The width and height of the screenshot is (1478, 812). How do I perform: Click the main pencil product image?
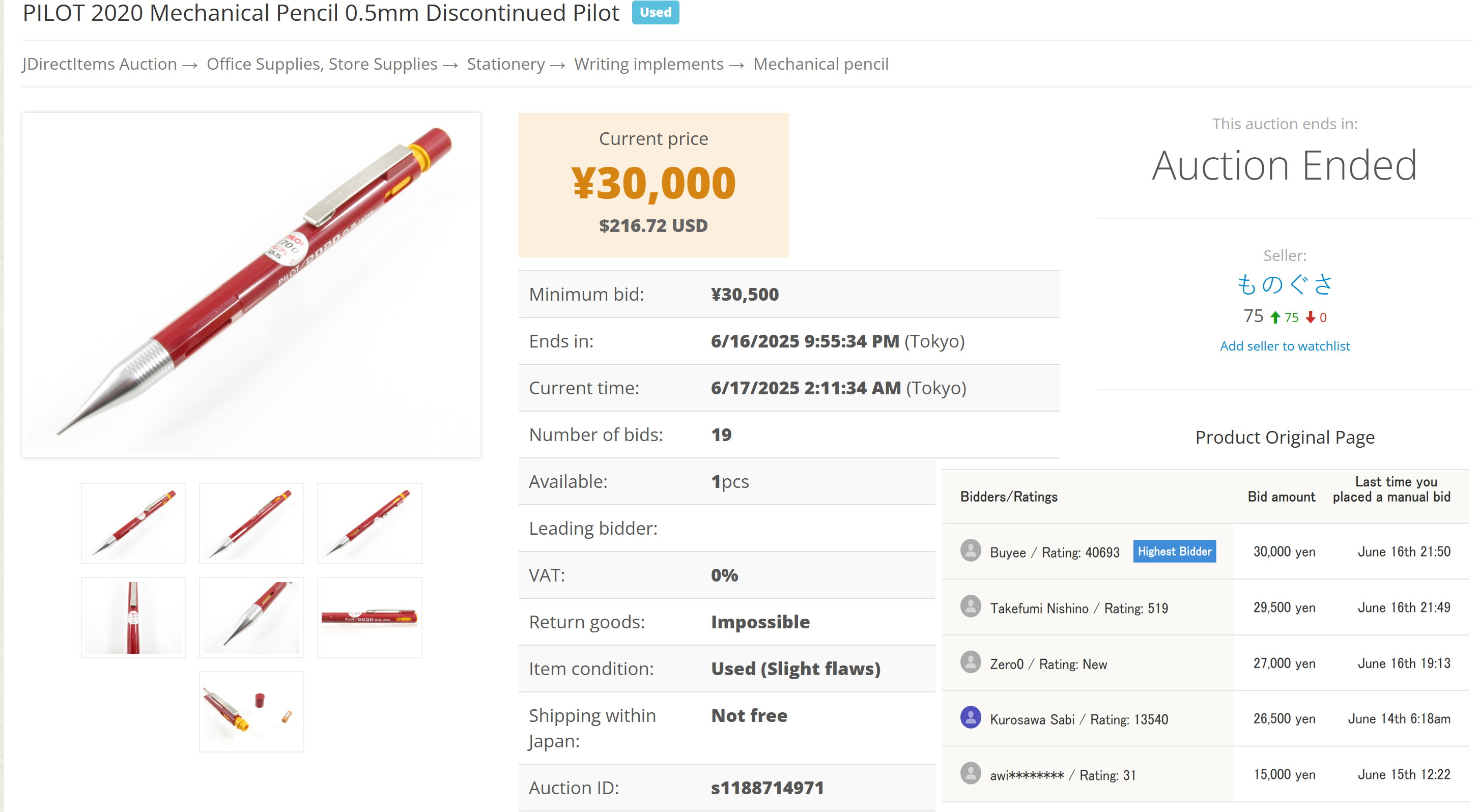tap(251, 285)
